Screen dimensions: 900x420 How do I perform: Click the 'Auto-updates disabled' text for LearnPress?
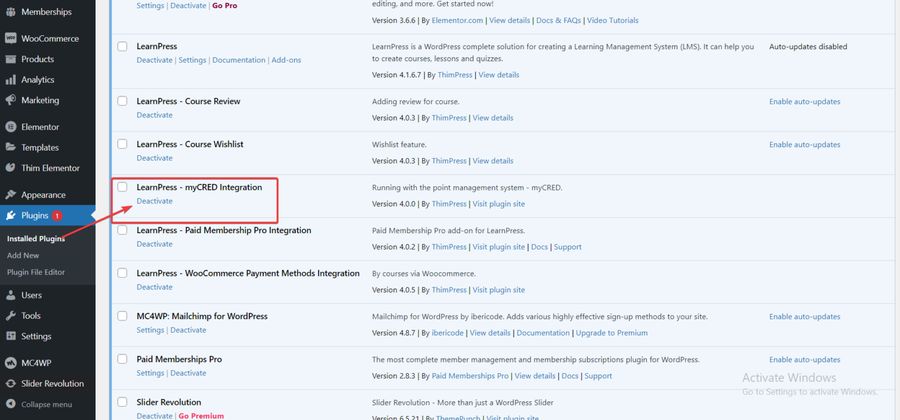tap(808, 46)
